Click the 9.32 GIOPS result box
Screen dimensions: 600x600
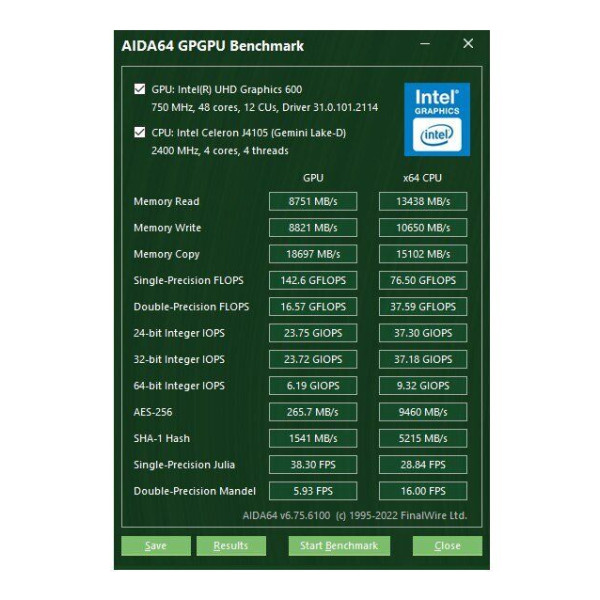(x=423, y=386)
